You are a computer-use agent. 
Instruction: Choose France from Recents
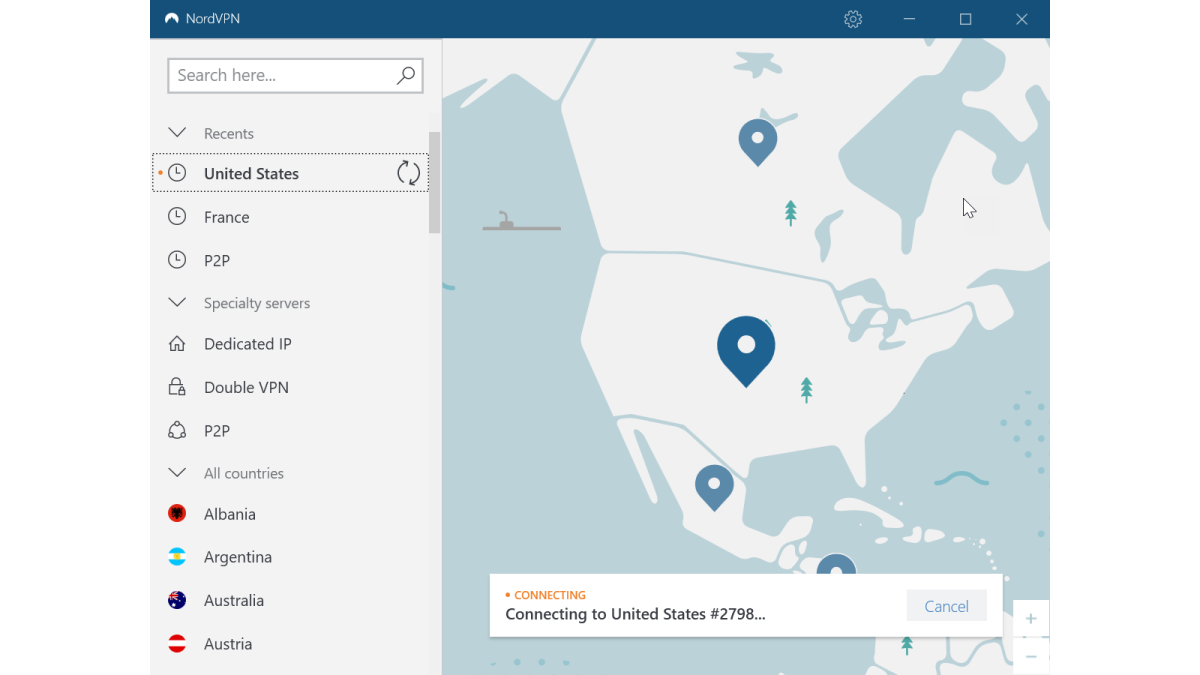coord(290,216)
